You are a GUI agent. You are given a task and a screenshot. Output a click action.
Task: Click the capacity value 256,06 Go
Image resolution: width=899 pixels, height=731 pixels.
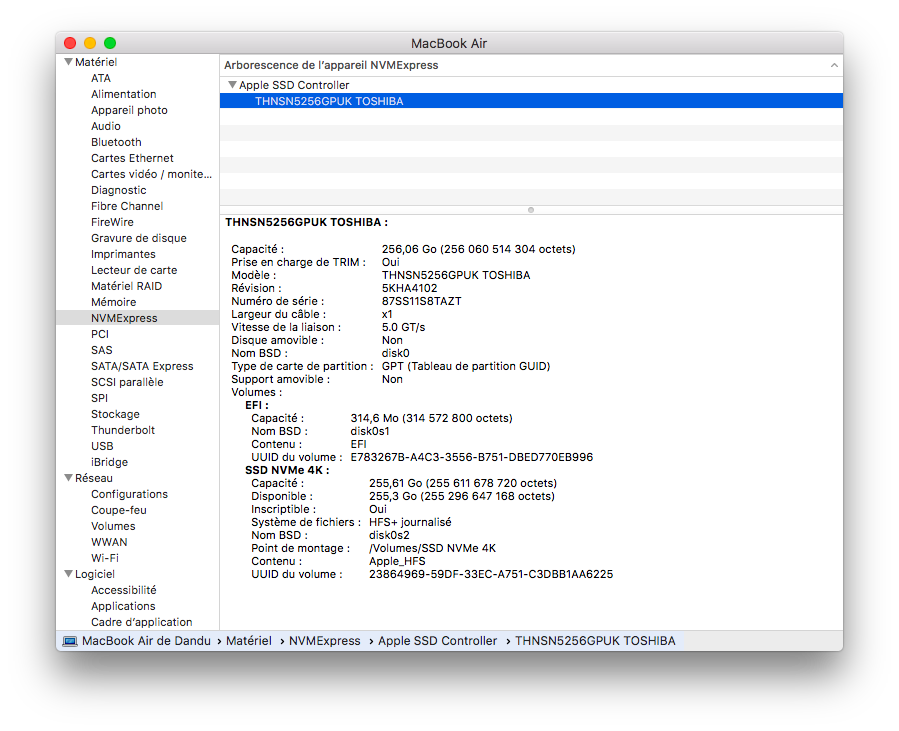pos(479,249)
